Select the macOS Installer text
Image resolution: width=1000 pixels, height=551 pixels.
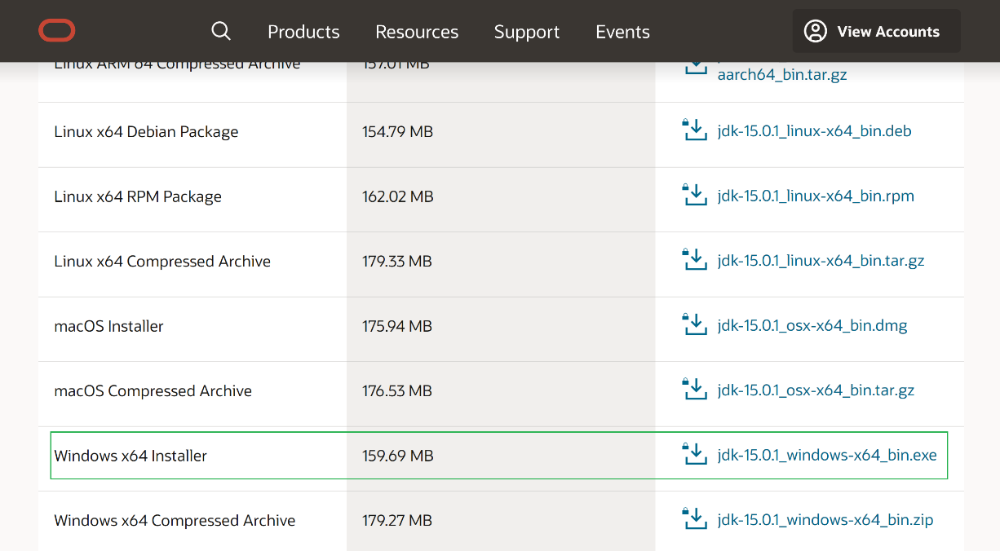[108, 327]
